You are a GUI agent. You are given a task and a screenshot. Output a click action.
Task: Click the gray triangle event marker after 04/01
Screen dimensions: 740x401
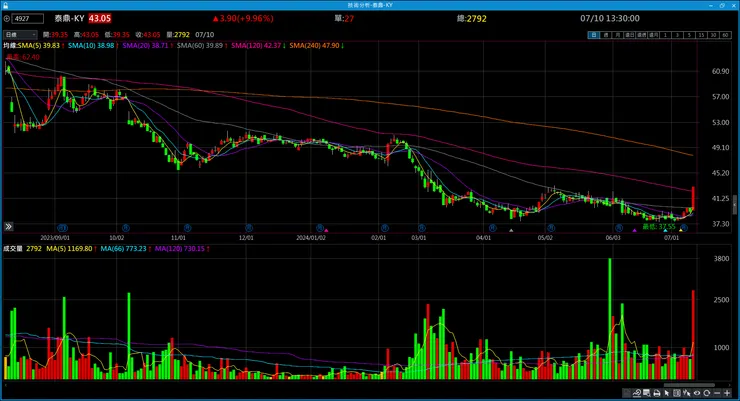(511, 231)
